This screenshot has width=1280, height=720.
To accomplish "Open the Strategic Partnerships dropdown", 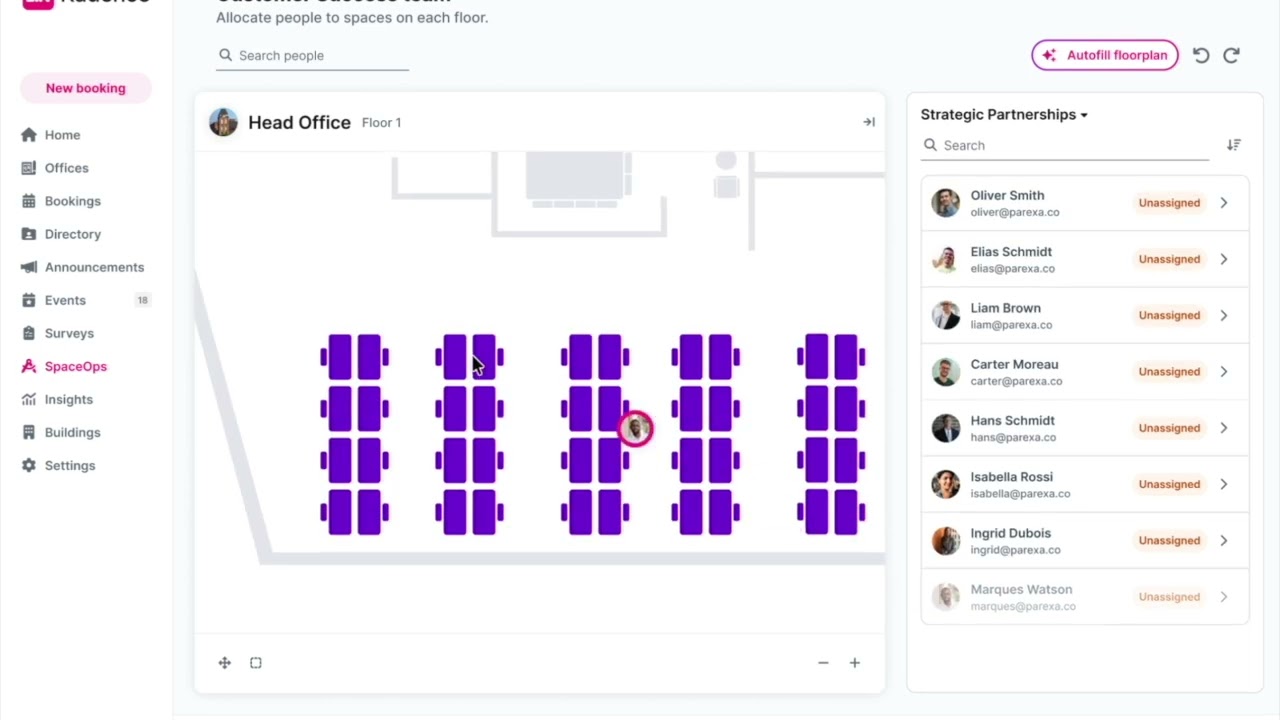I will pos(1004,114).
